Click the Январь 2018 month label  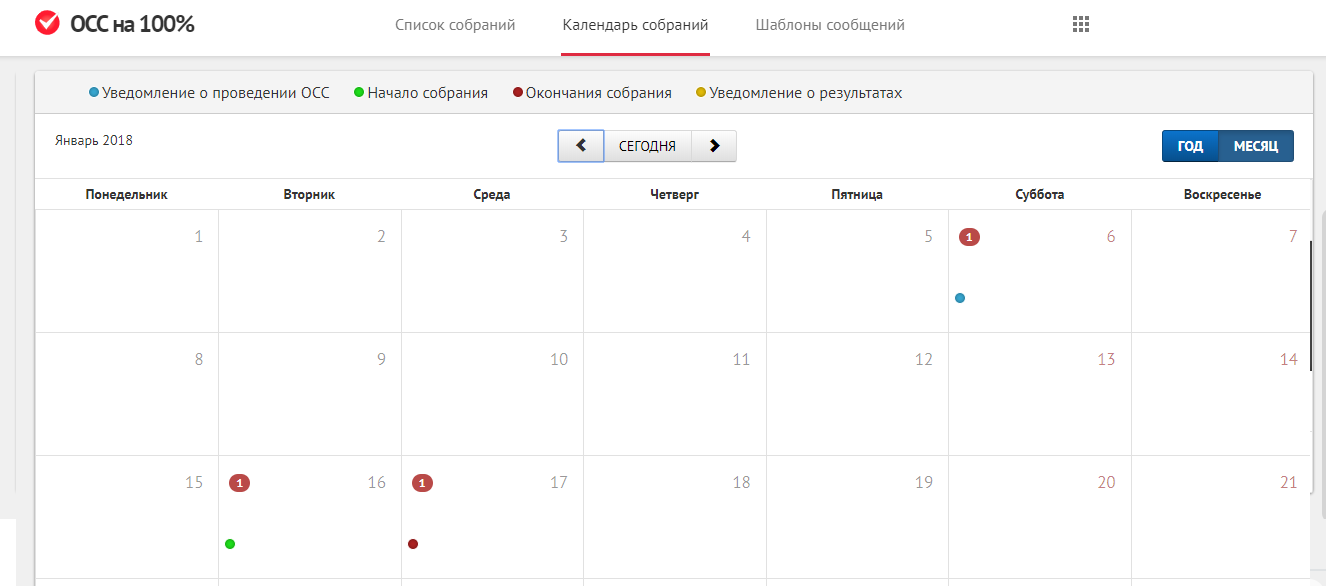click(x=94, y=140)
